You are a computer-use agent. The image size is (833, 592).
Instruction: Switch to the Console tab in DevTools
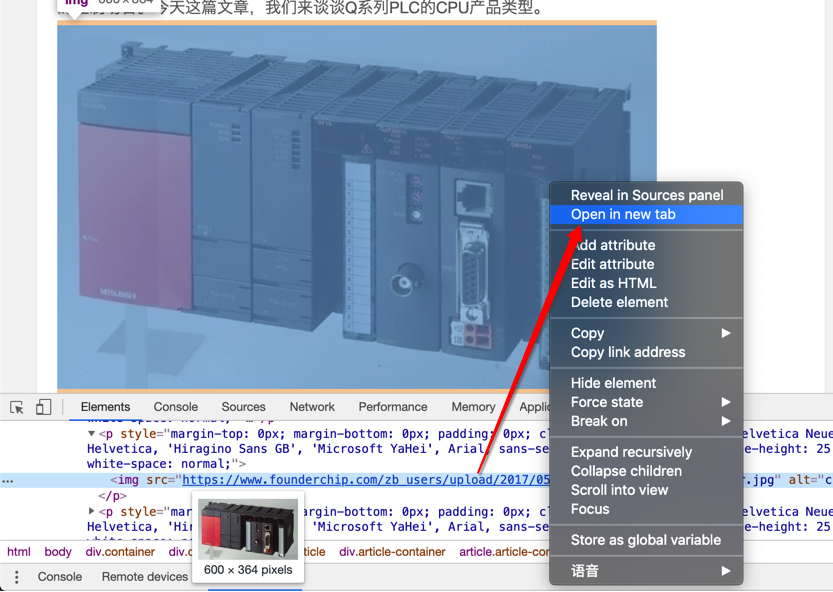(x=175, y=407)
